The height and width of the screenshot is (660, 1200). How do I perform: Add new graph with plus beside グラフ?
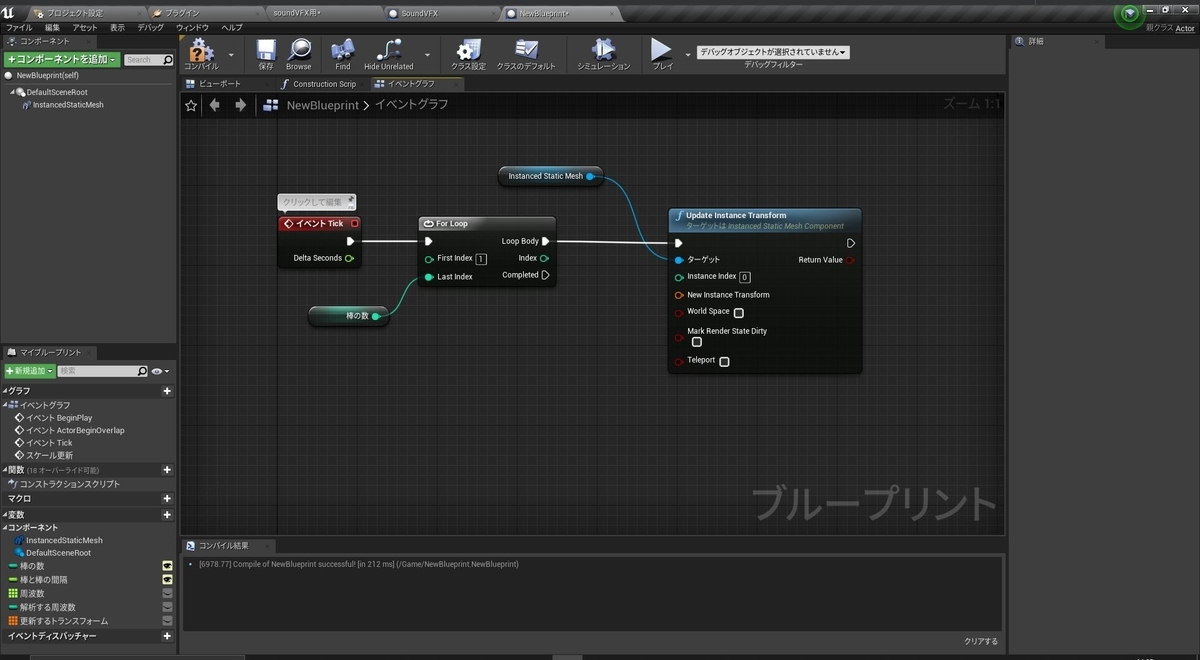[x=167, y=391]
